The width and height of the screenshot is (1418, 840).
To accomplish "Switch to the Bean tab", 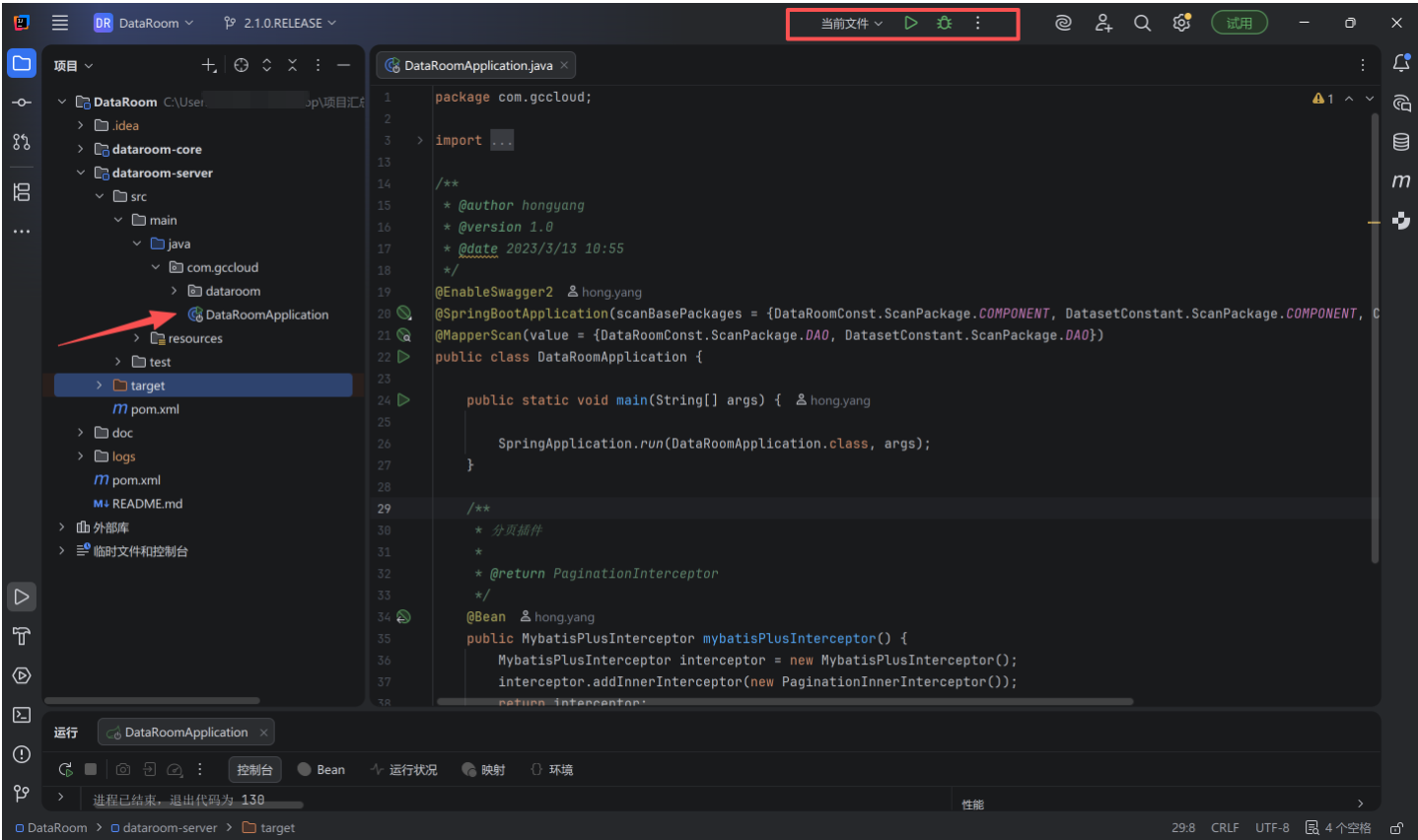I will (x=321, y=769).
